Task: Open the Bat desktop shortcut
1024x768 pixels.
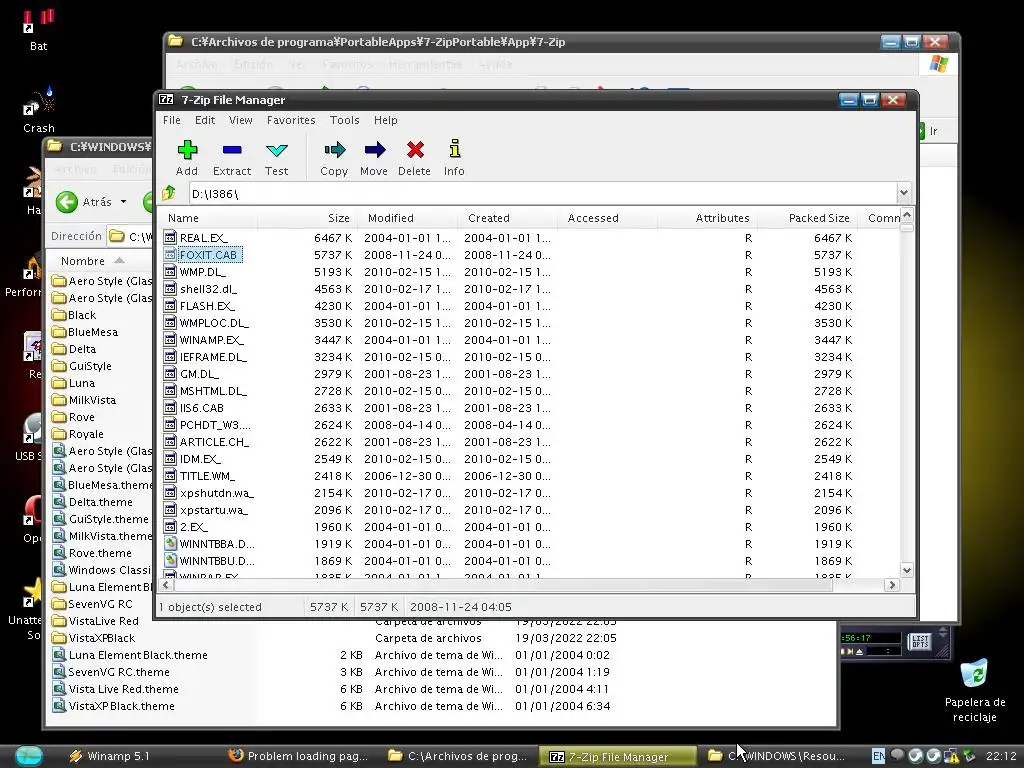Action: [x=39, y=29]
